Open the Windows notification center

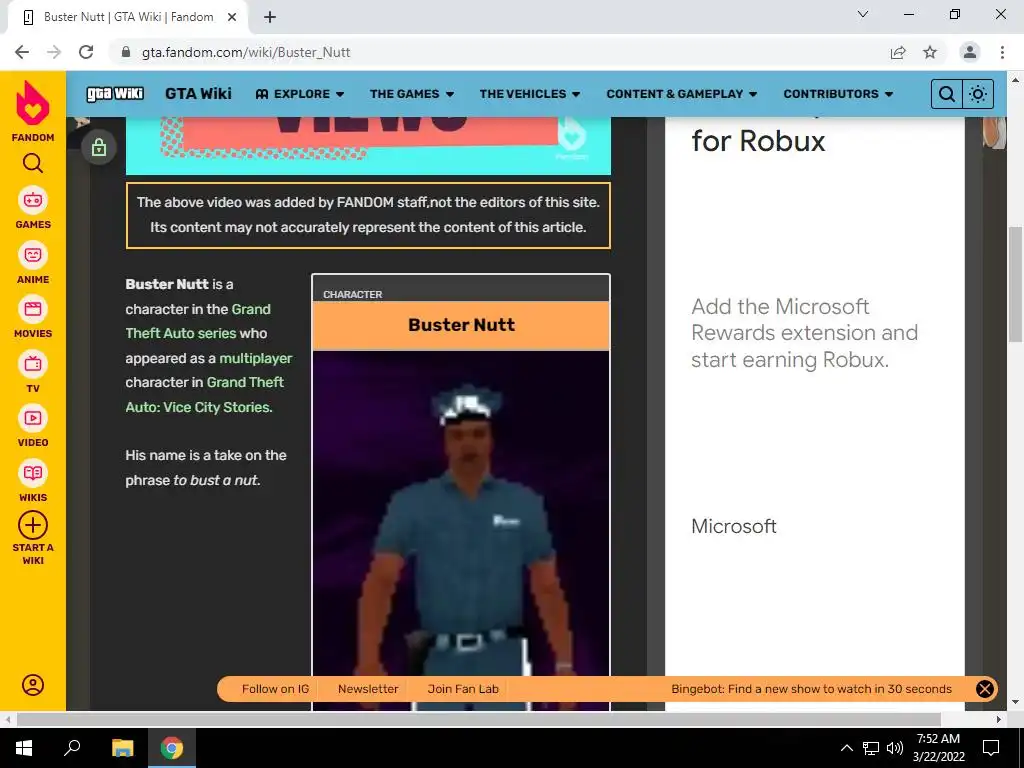point(991,748)
